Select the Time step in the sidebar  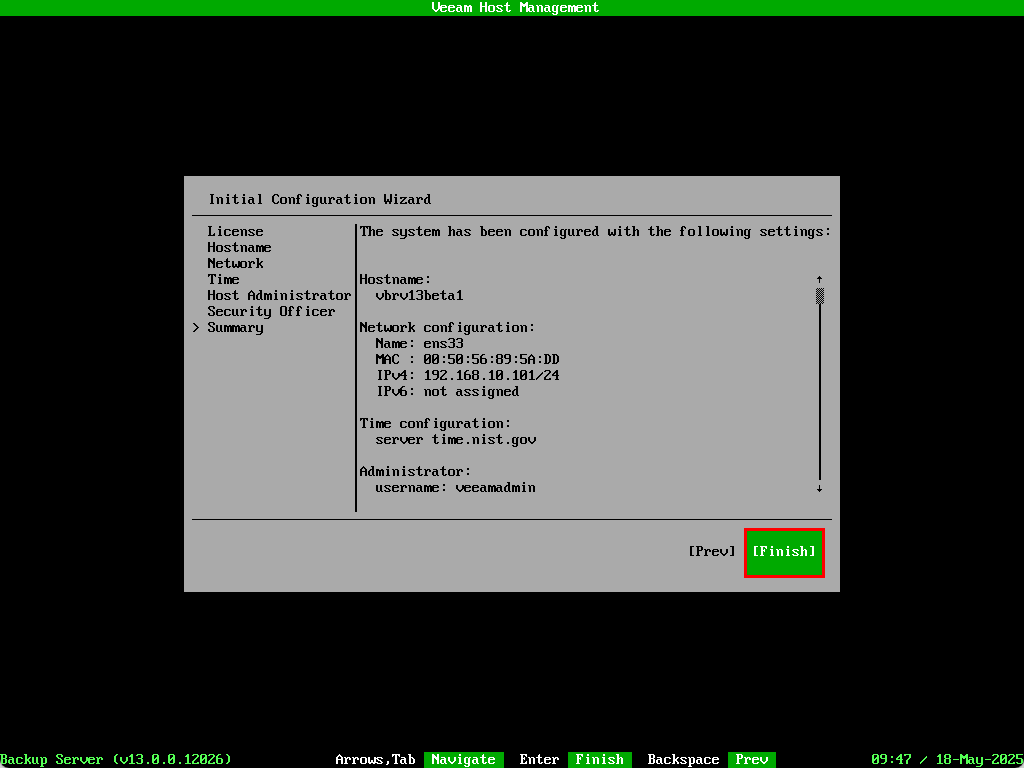tap(223, 279)
